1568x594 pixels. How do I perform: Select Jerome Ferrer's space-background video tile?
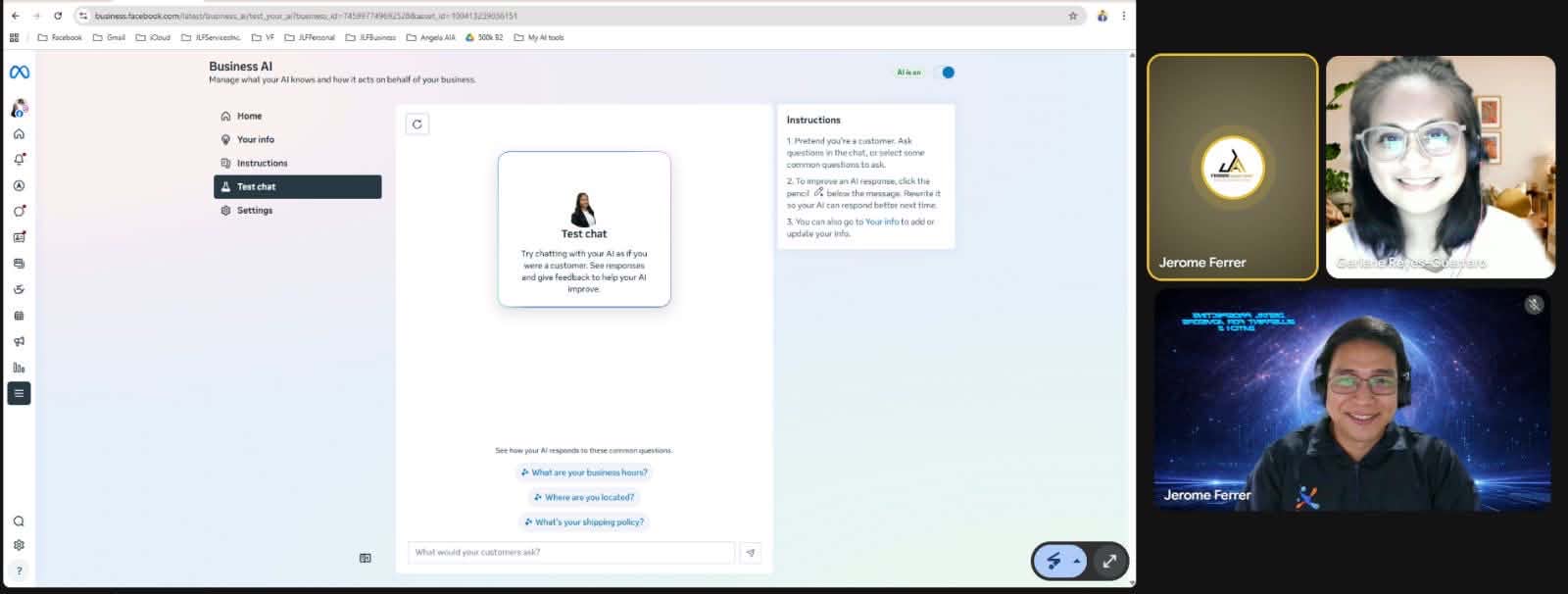1352,399
